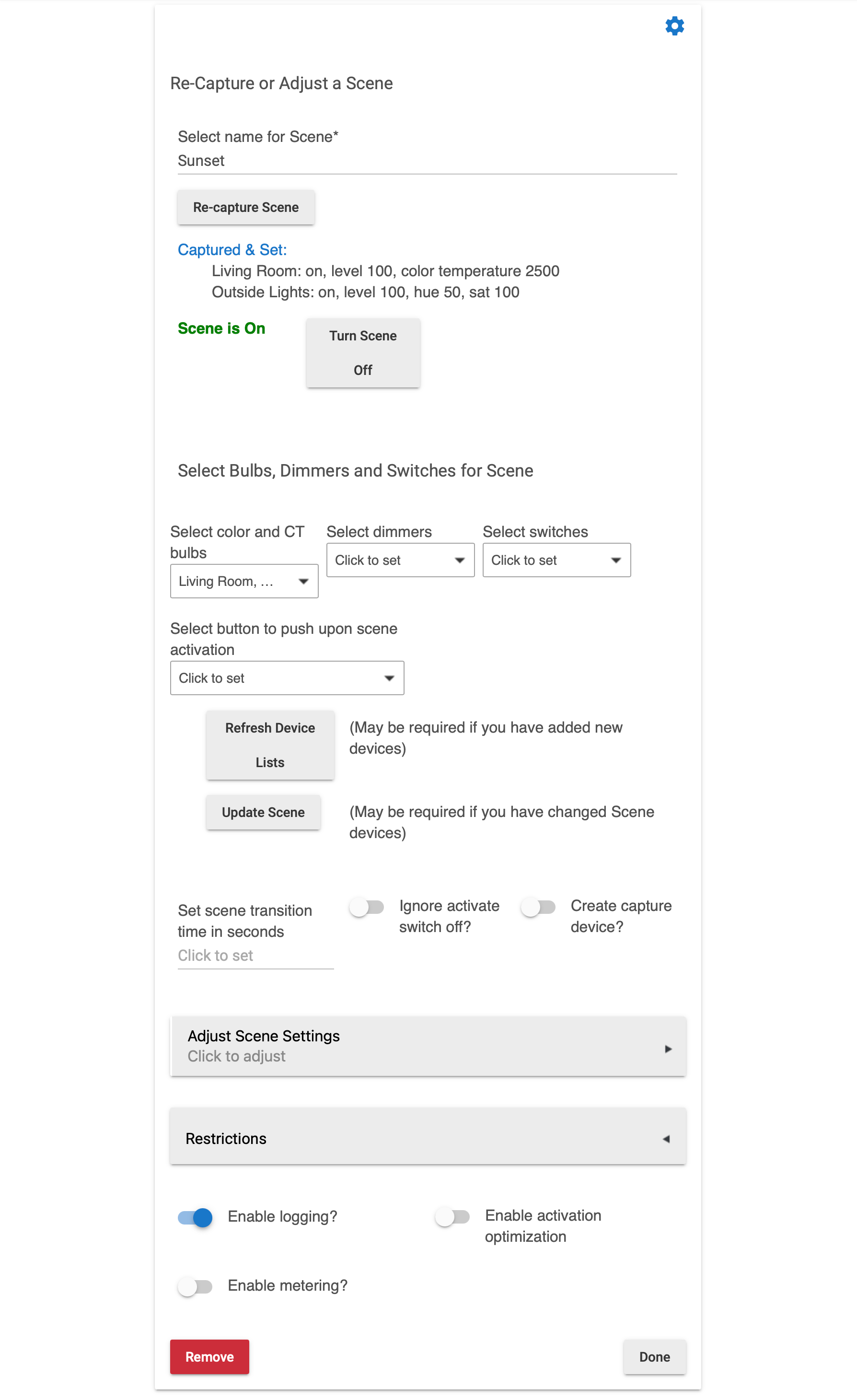Disable the Enable logging toggle

(x=195, y=1217)
